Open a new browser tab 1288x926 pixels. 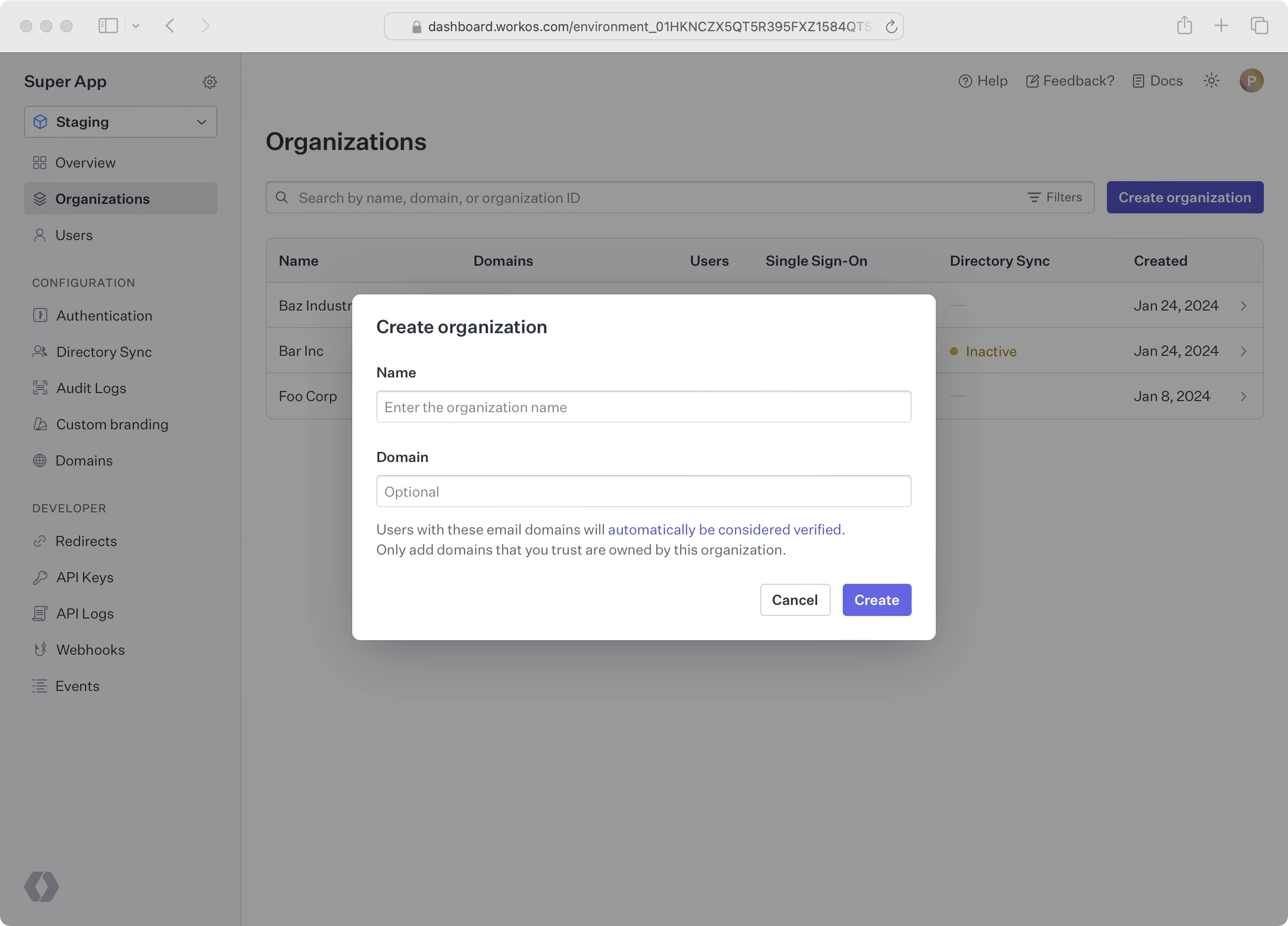(x=1221, y=26)
